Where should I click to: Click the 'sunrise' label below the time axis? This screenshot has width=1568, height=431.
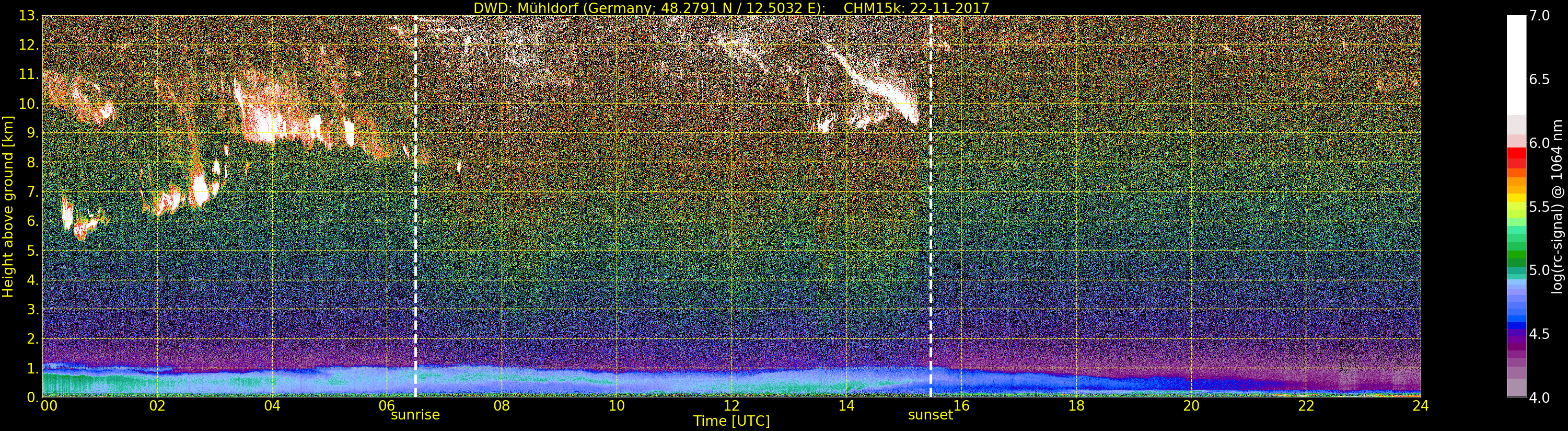coord(415,415)
